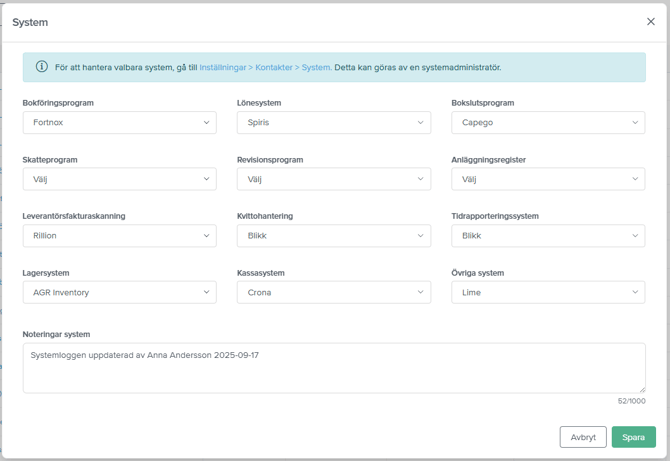Viewport: 670px width, 461px height.
Task: Choose a value in the Skatteprogram dropdown
Action: (x=119, y=180)
